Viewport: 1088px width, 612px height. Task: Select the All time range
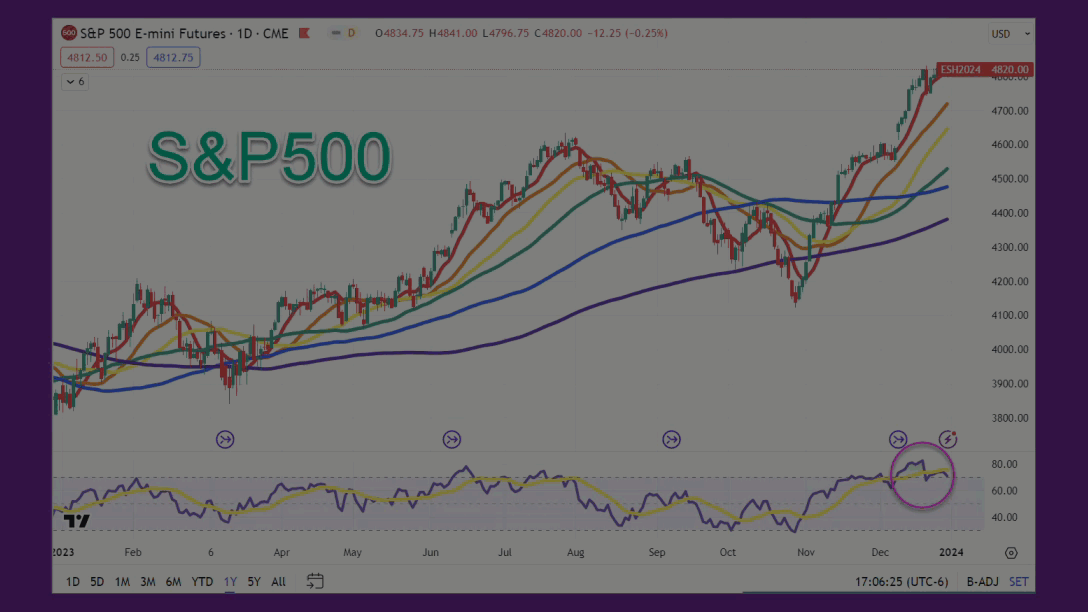278,581
